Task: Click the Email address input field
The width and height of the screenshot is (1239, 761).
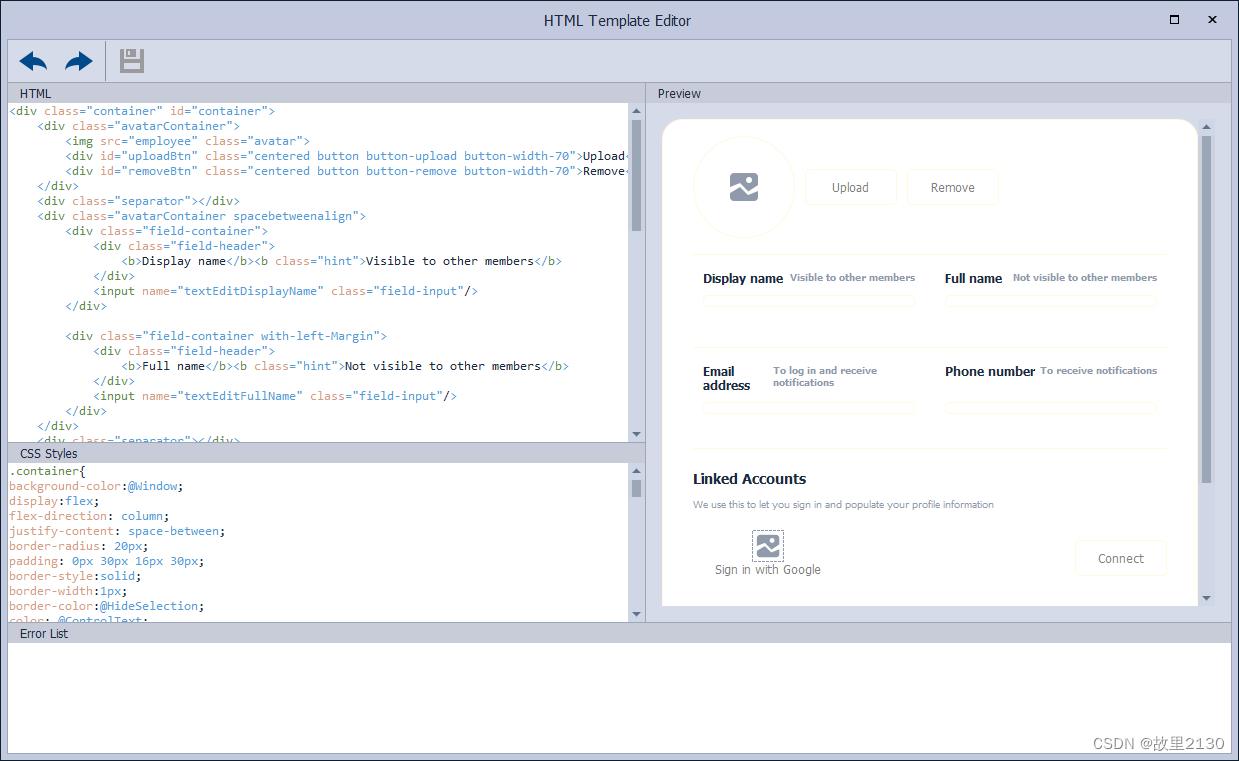Action: (808, 407)
